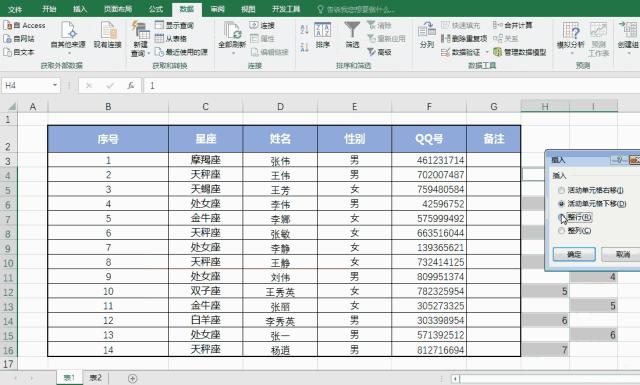Image resolution: width=640 pixels, height=385 pixels.
Task: Click 取消 Cancel in insert dialog
Action: coord(622,254)
